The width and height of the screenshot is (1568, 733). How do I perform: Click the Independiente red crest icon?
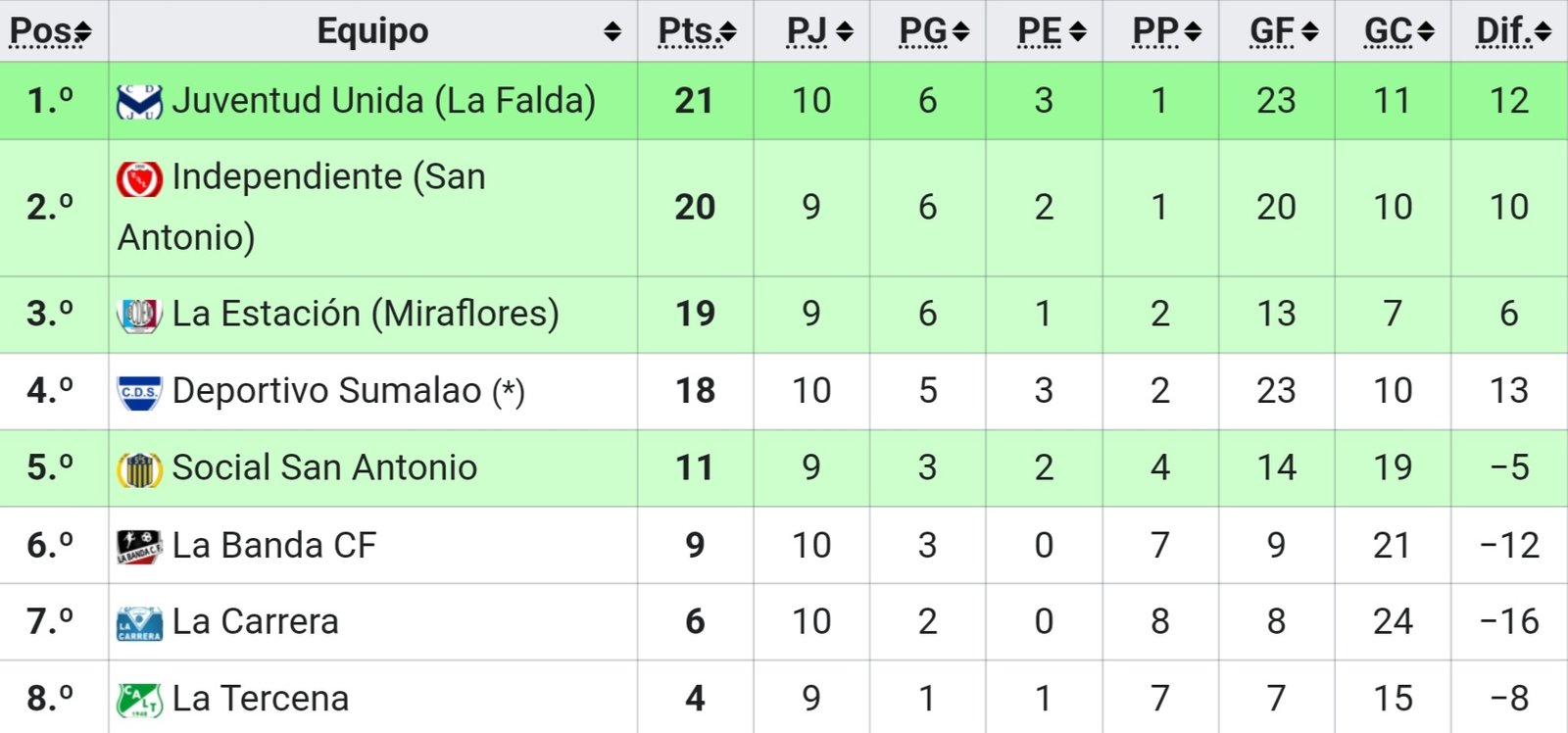click(139, 178)
